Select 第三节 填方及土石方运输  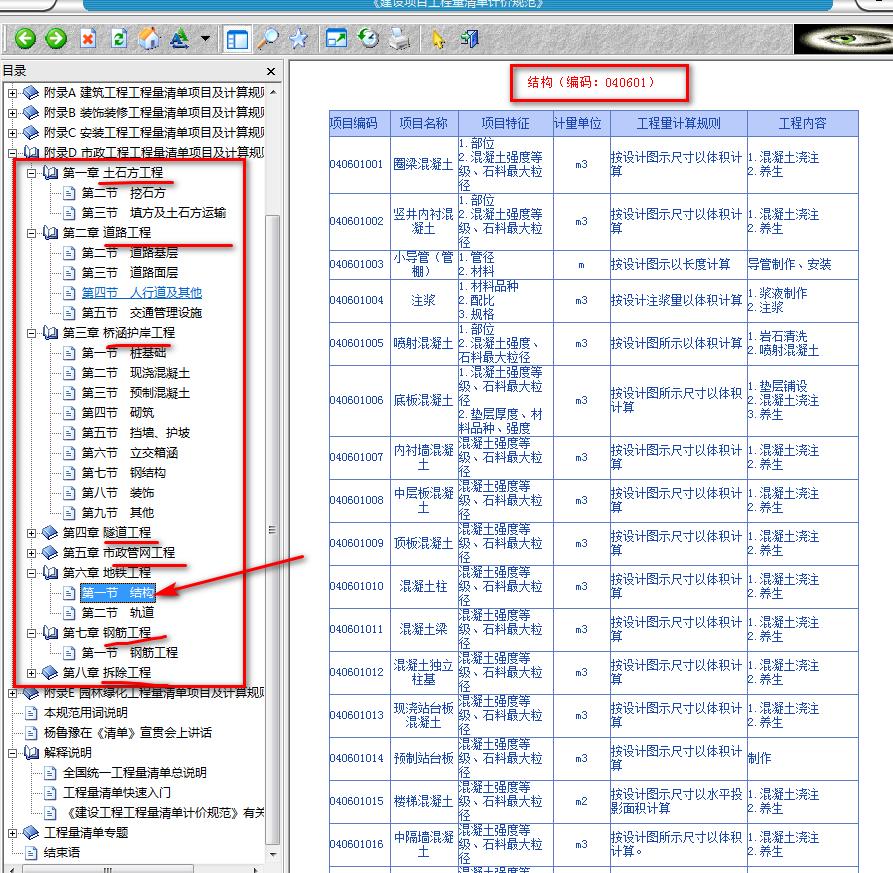[x=154, y=213]
